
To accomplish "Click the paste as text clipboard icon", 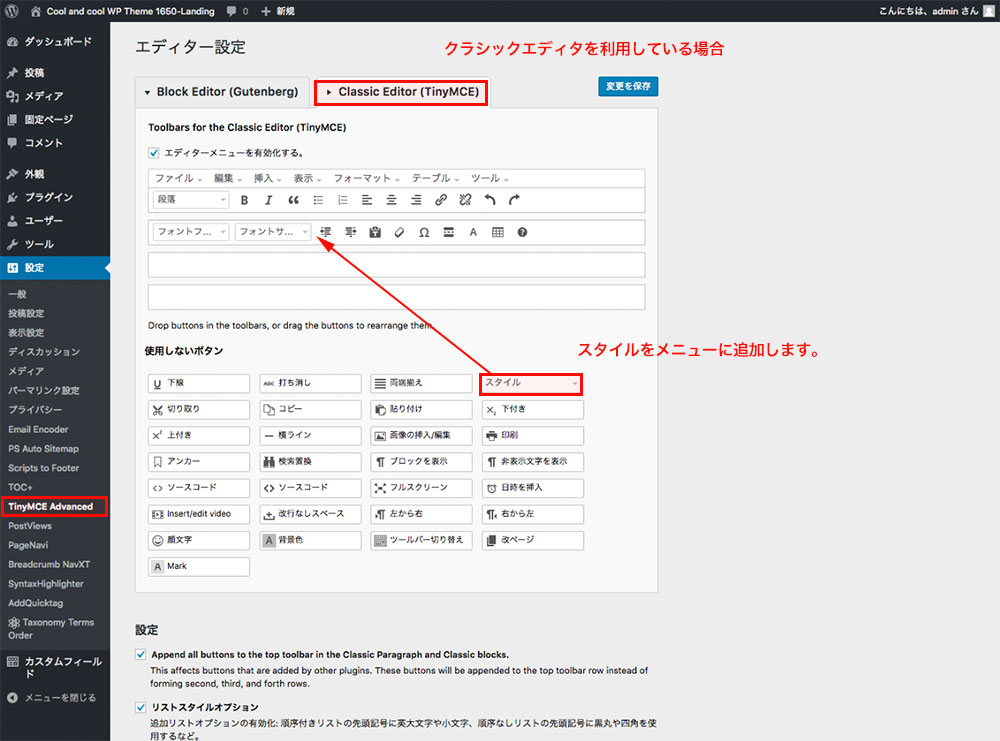I will [x=375, y=232].
